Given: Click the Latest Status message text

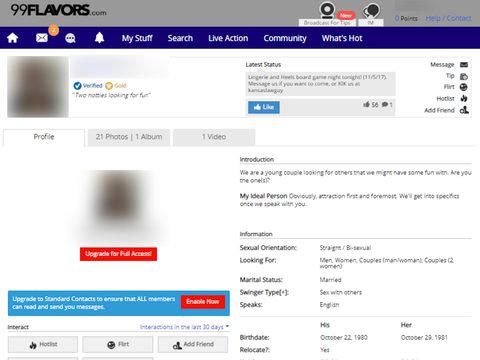Looking at the screenshot, I should click(317, 84).
